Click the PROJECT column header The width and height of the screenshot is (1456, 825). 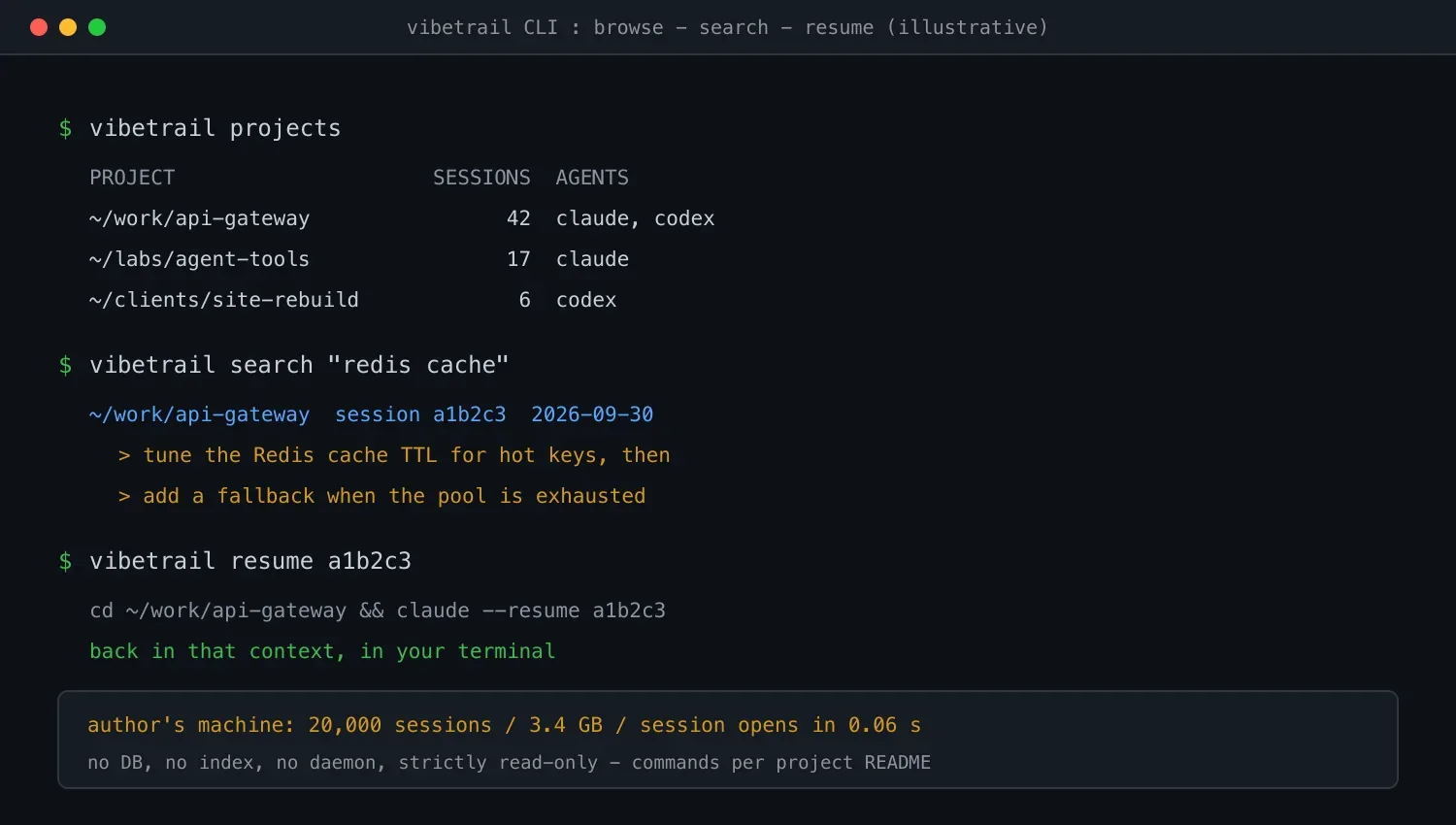[132, 178]
